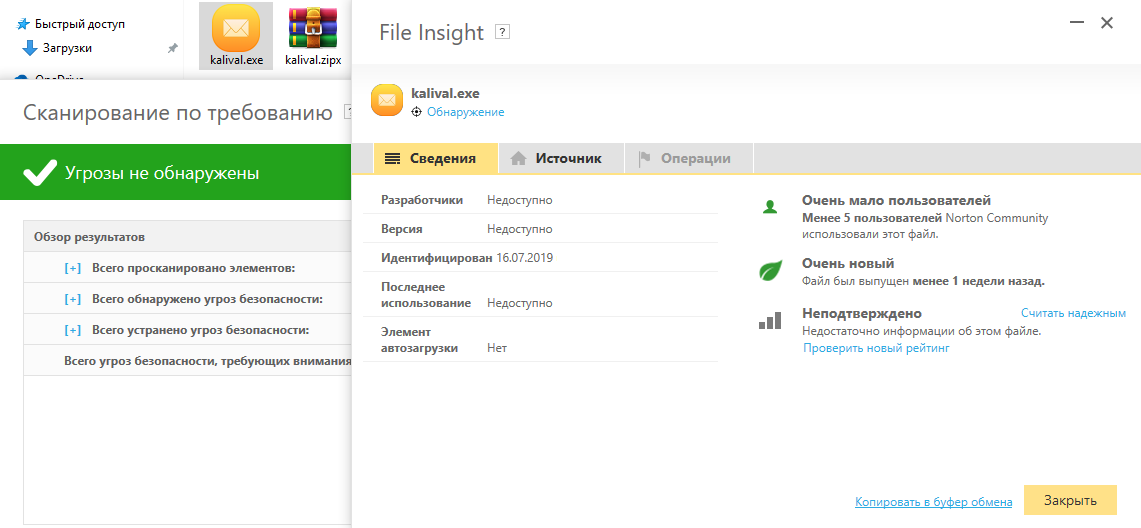
Task: Click the kalival.exe envelope icon in File Insight
Action: pyautogui.click(x=386, y=100)
